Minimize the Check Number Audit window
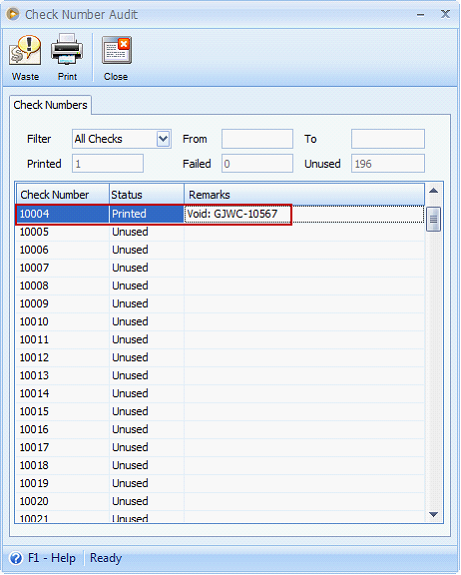This screenshot has height=575, width=461. (421, 15)
